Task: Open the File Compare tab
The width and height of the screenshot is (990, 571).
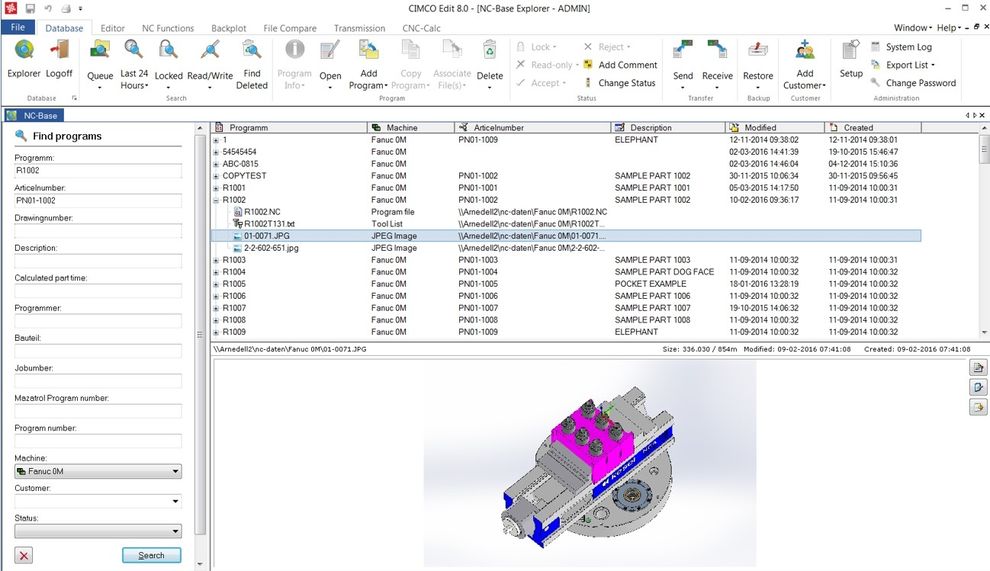Action: [x=290, y=28]
